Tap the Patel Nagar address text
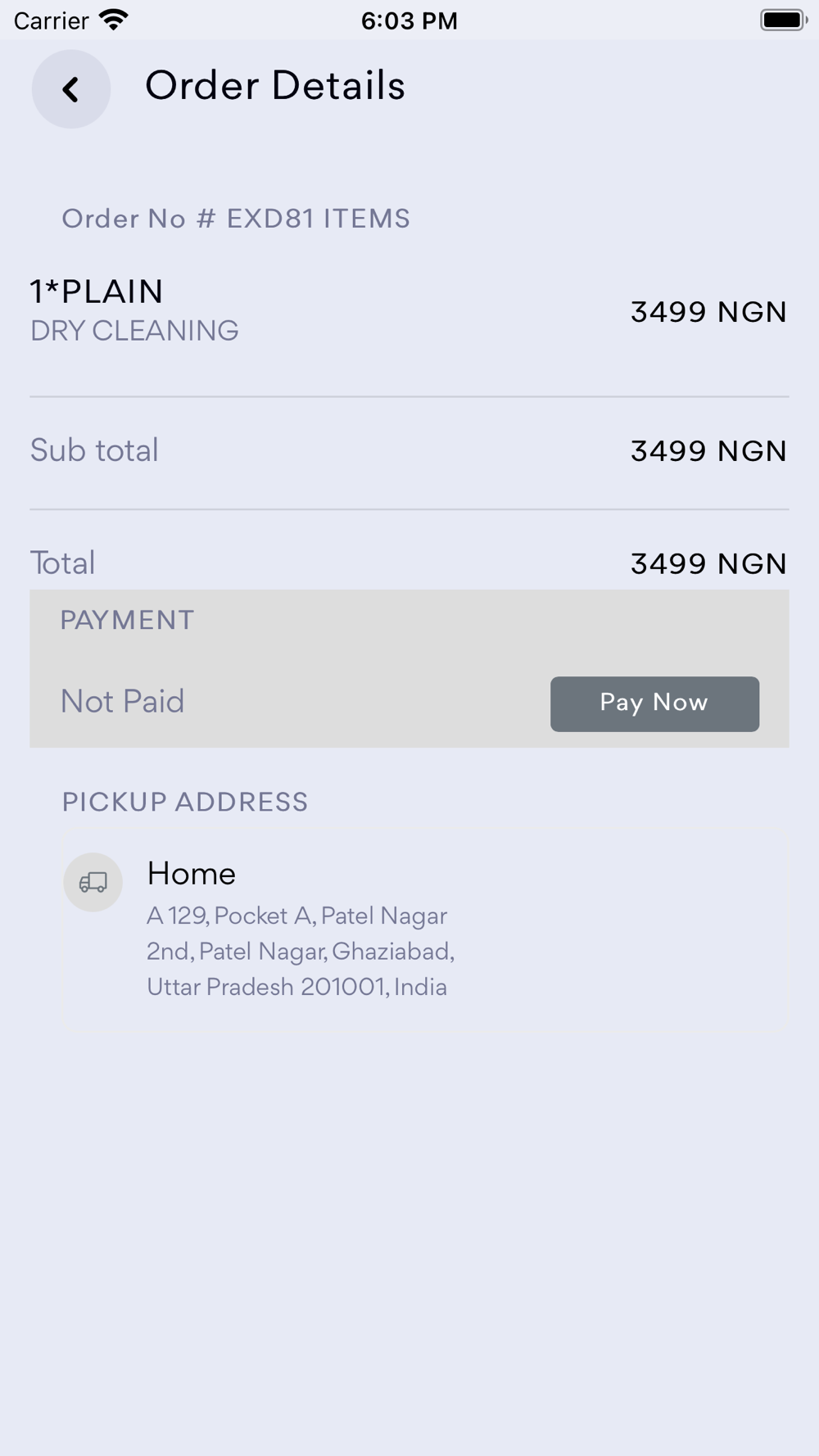 (301, 951)
